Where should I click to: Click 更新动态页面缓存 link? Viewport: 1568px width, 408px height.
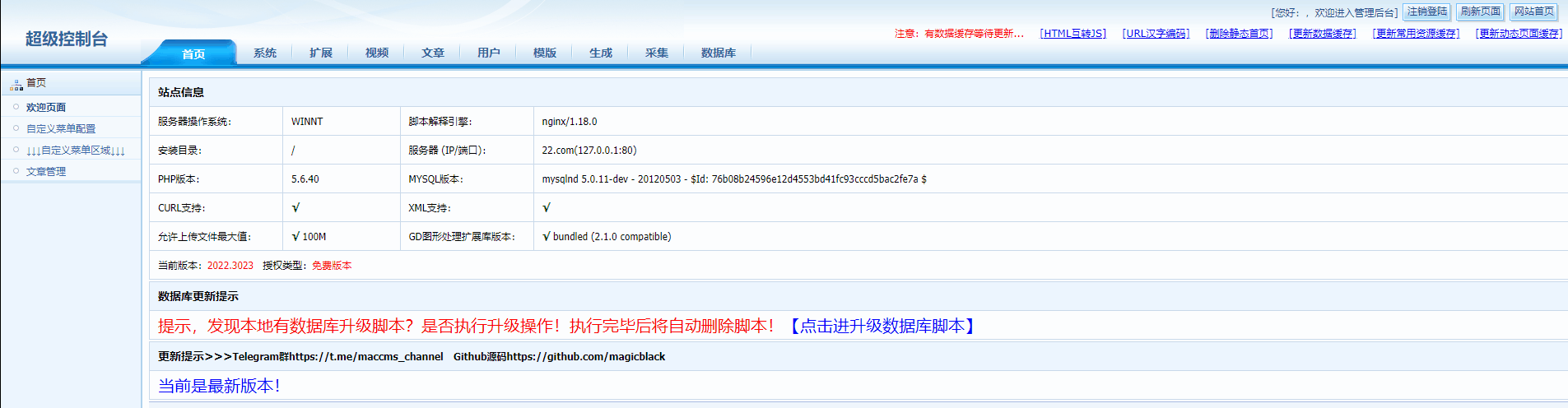[1519, 34]
